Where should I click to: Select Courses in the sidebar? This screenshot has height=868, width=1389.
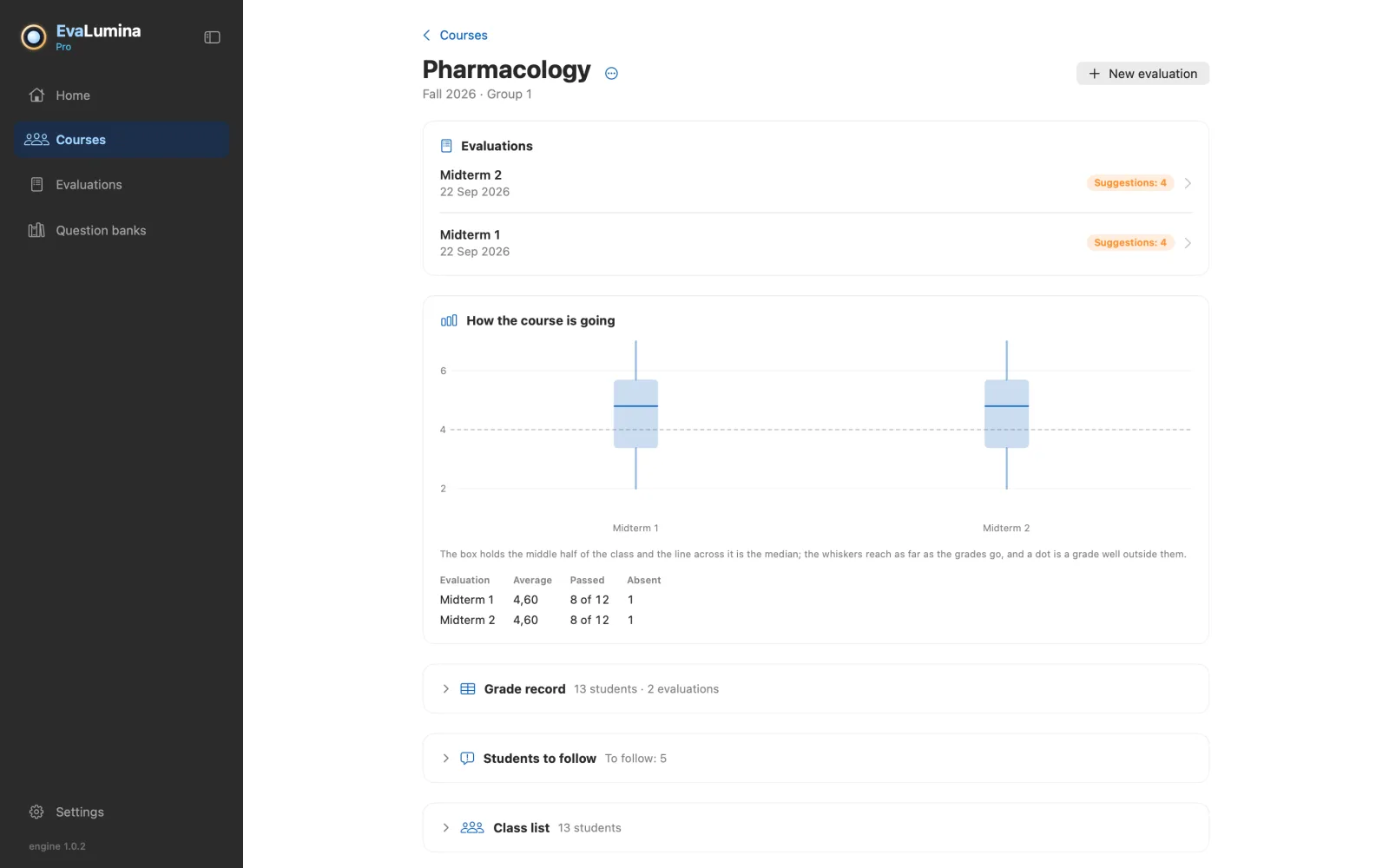[122, 140]
